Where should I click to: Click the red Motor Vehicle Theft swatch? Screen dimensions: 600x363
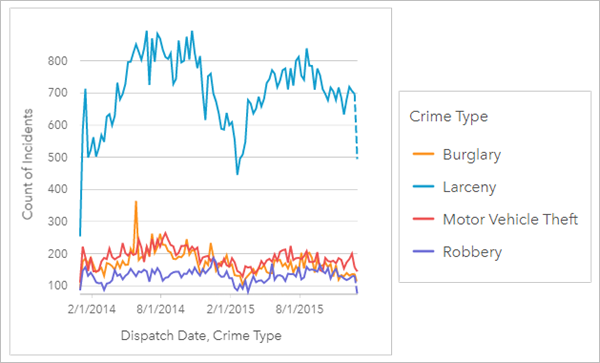tap(424, 219)
